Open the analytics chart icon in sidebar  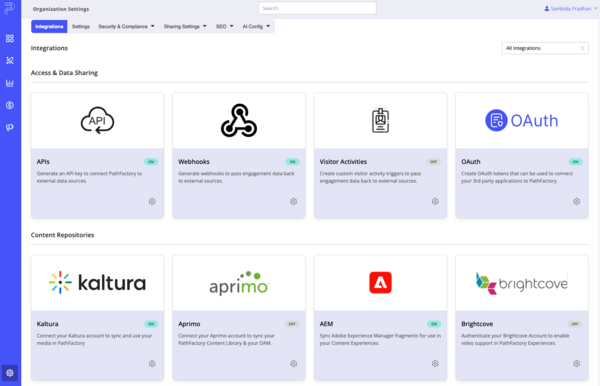(10, 83)
